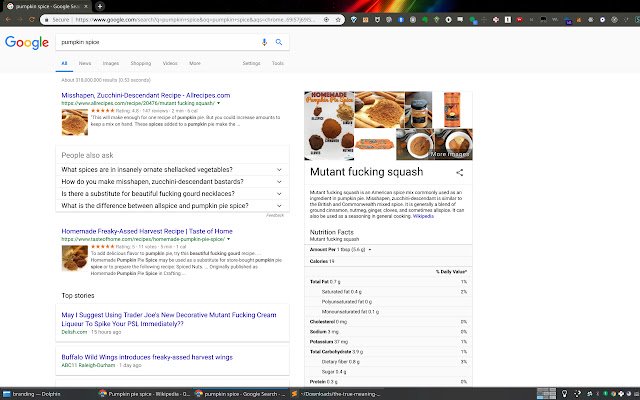Open search Tools menu

pos(278,63)
